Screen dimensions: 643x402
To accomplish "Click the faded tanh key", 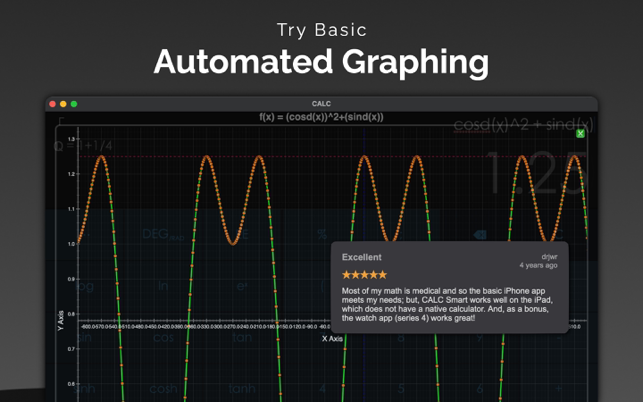I will [x=242, y=388].
